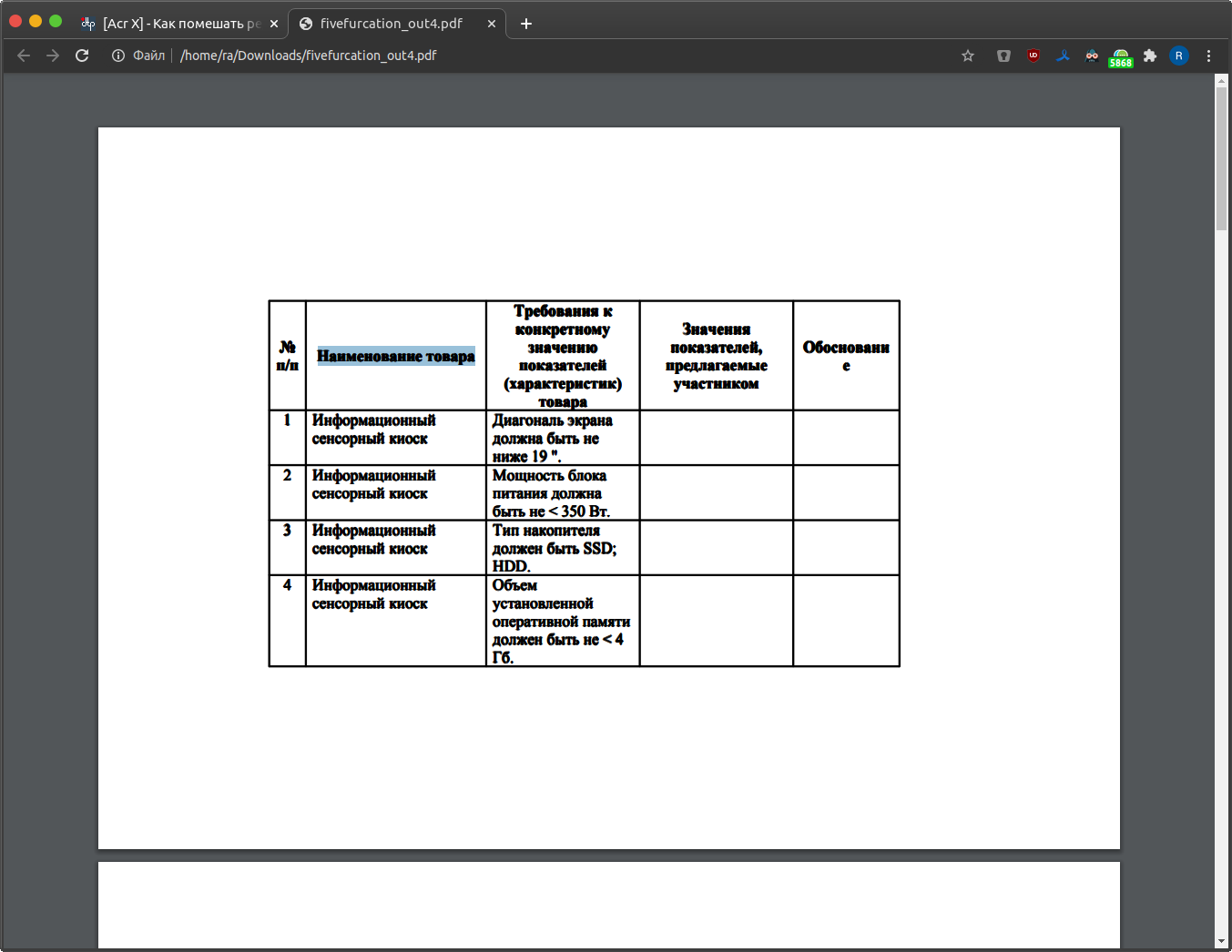
Task: Open the goggles mascot extension icon
Action: click(x=1092, y=56)
